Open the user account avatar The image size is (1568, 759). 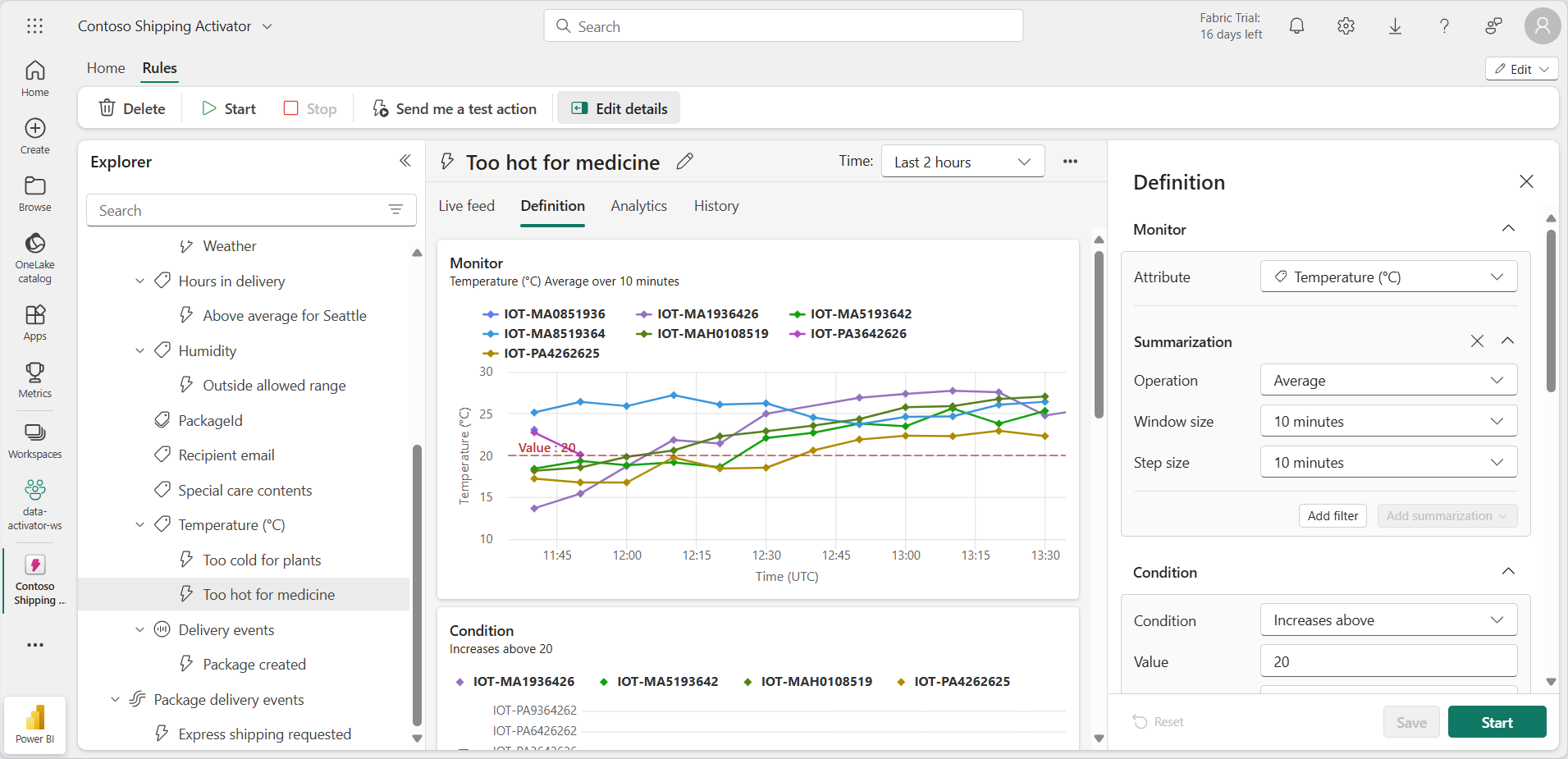click(x=1543, y=26)
